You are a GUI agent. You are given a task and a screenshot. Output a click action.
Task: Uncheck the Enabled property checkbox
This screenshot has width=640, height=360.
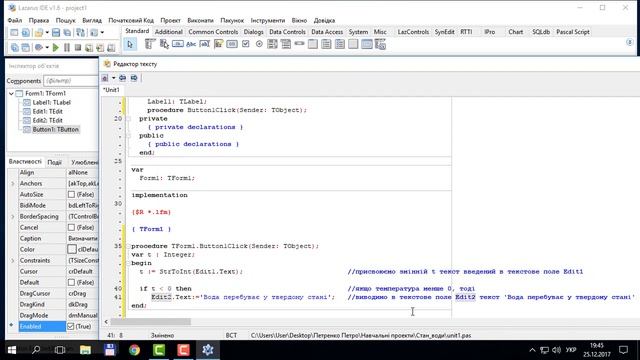[71, 327]
